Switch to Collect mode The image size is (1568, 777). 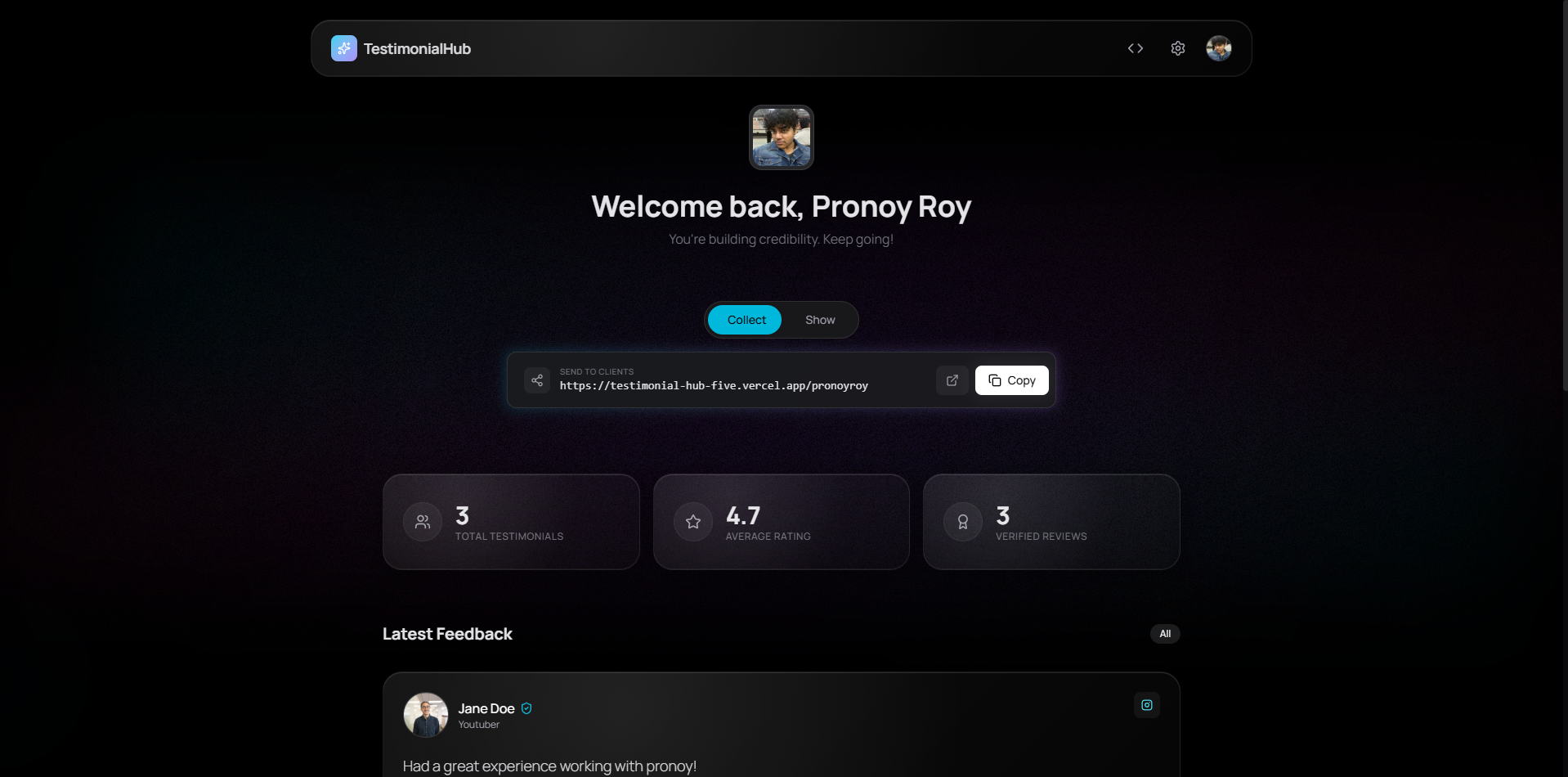coord(745,319)
